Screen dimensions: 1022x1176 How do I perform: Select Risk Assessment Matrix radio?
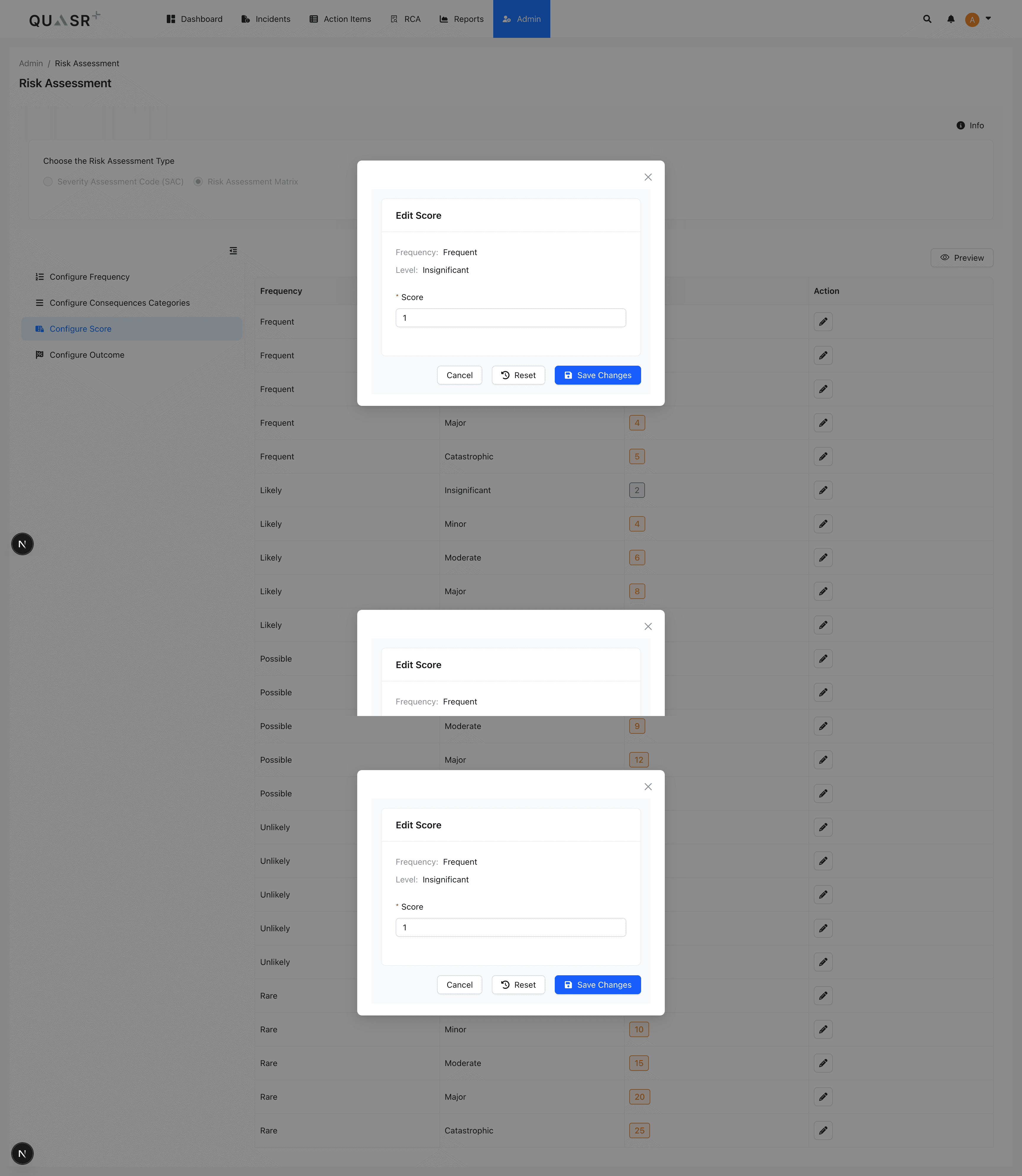coord(198,181)
